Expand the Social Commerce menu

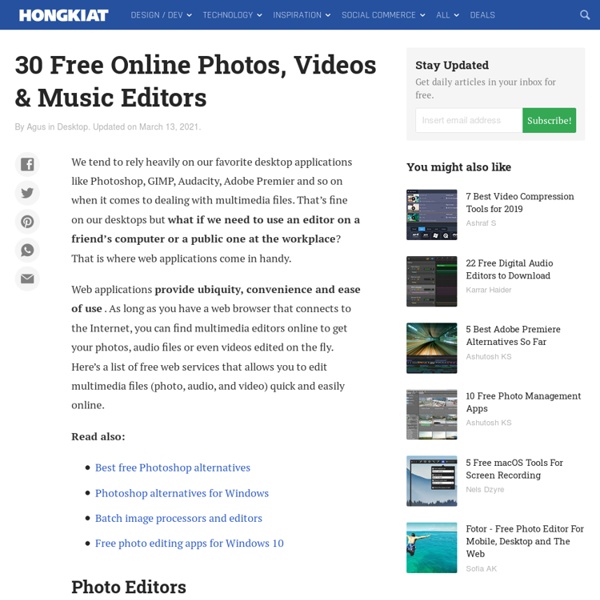383,15
